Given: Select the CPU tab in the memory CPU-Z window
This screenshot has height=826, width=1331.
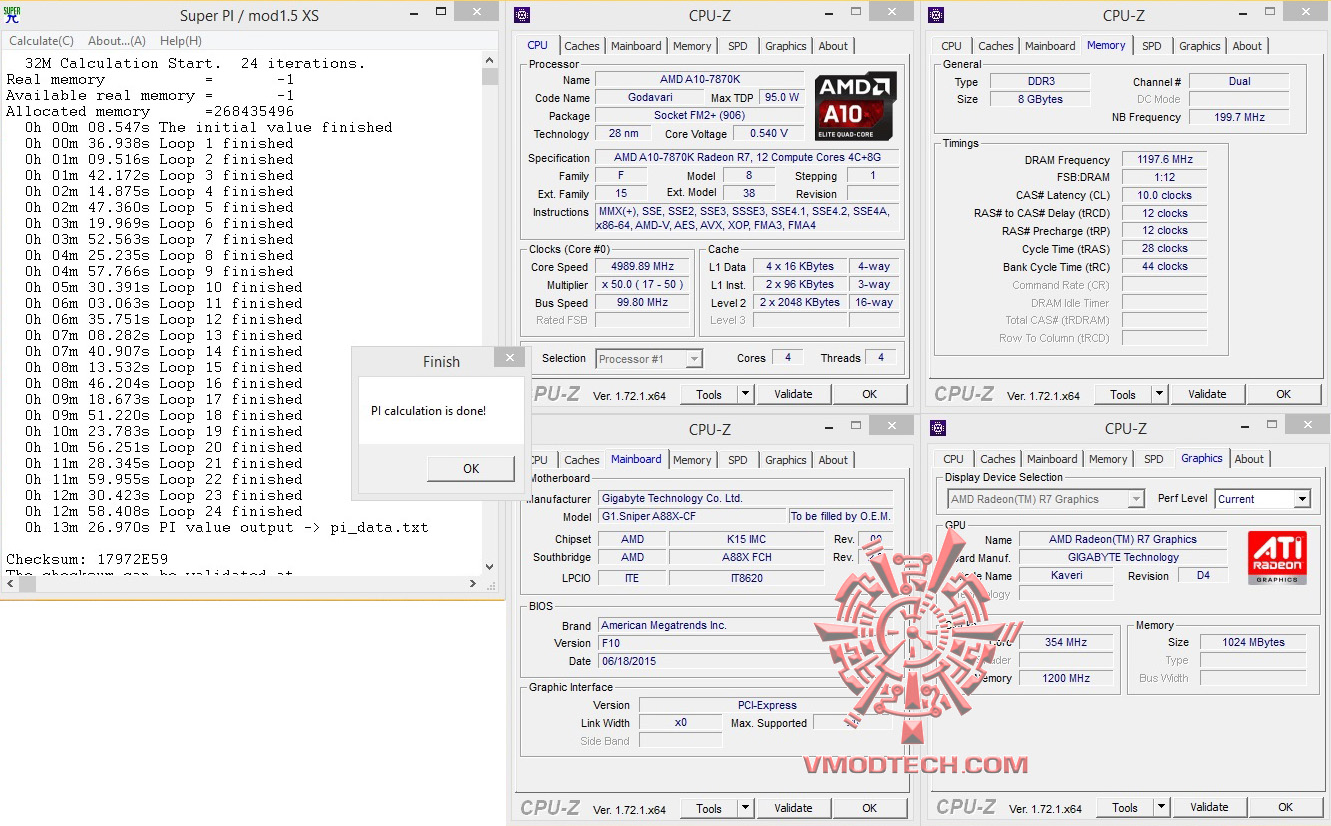Looking at the screenshot, I should point(952,46).
